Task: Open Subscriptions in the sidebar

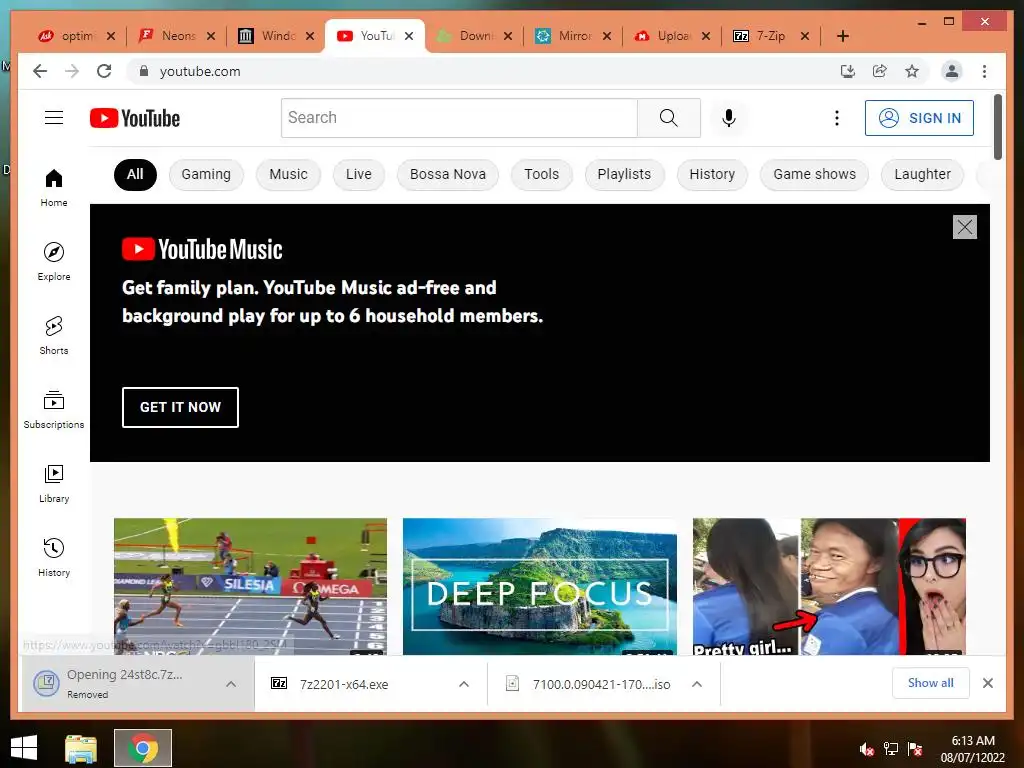Action: pyautogui.click(x=54, y=409)
